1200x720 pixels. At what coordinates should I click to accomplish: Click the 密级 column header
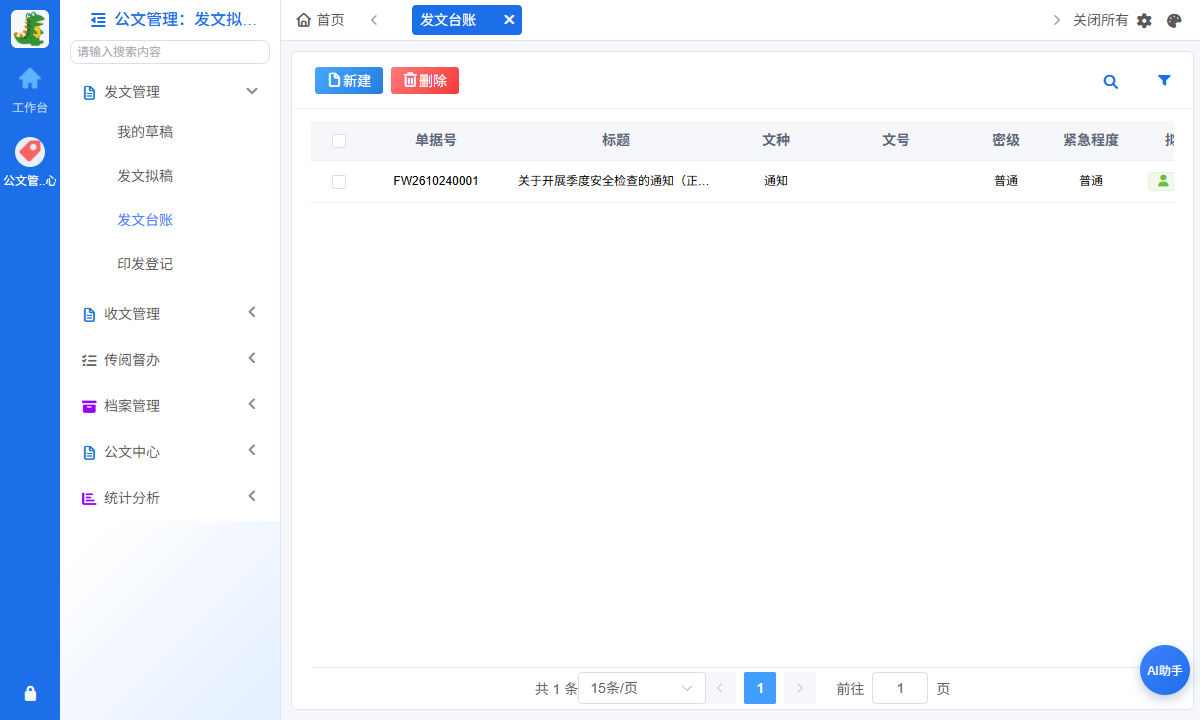[1006, 140]
